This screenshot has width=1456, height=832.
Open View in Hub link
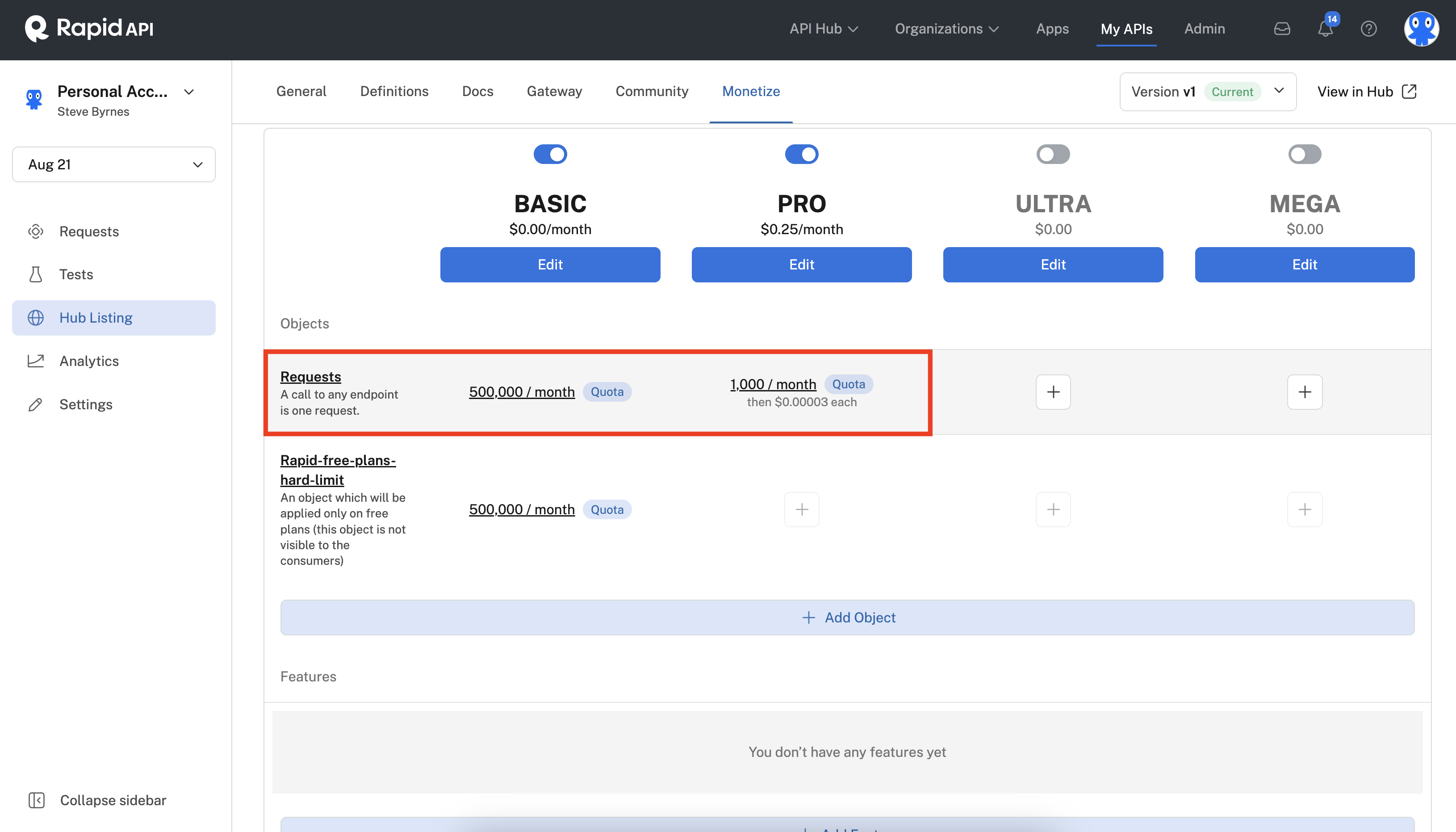pyautogui.click(x=1366, y=92)
